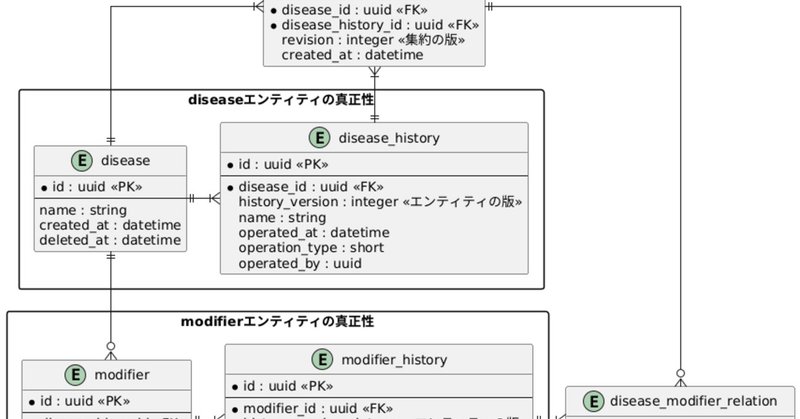Click deleted_at : datetime in the disease entity
800x419 pixels.
click(110, 240)
